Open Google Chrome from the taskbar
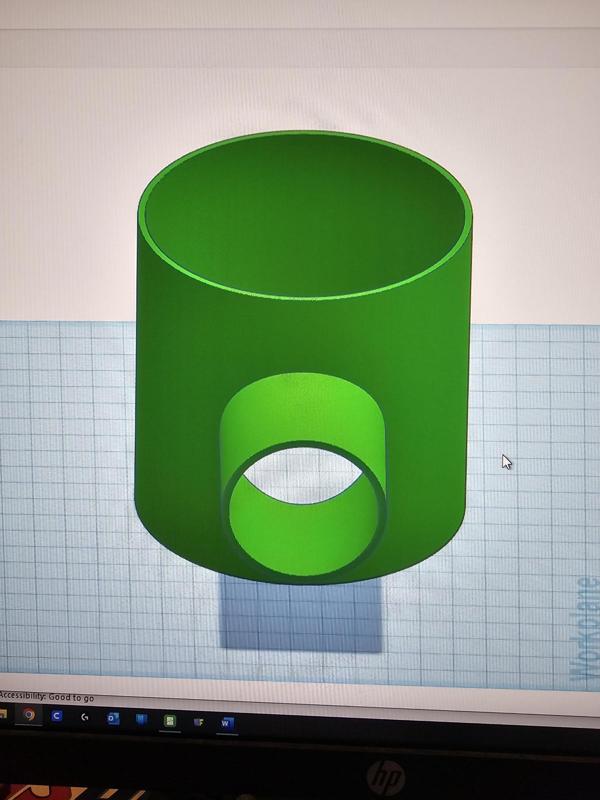Viewport: 600px width, 800px height. coord(29,715)
